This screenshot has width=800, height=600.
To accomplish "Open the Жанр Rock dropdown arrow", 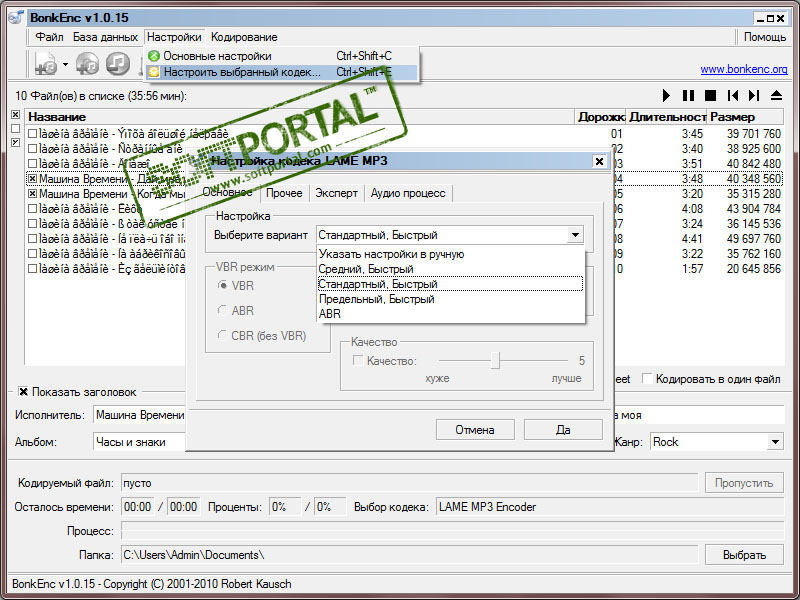I will pyautogui.click(x=775, y=442).
